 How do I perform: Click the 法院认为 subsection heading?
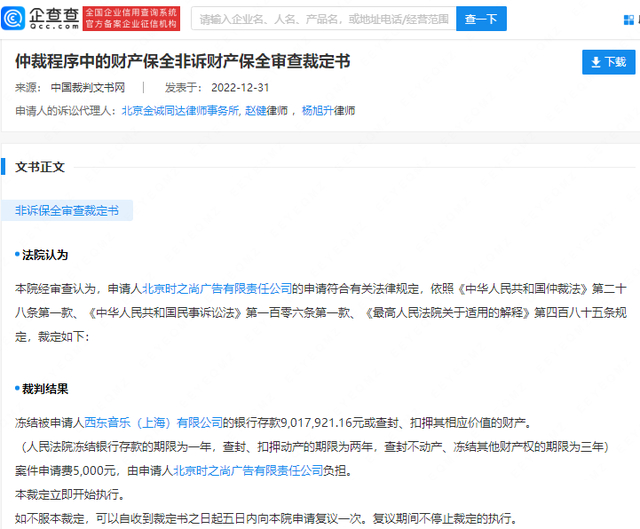45,255
